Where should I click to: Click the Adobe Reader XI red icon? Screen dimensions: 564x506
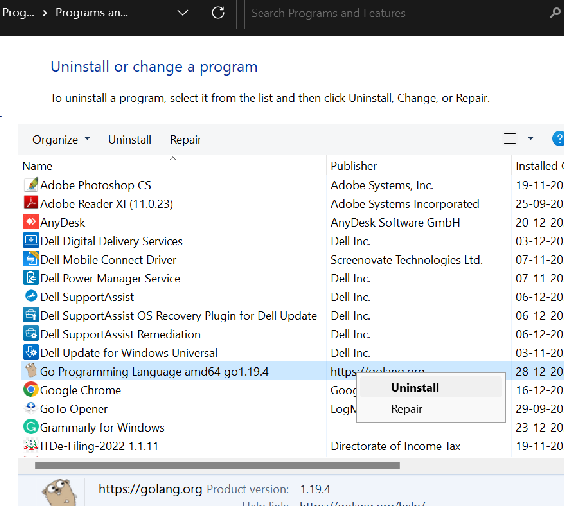[31, 203]
